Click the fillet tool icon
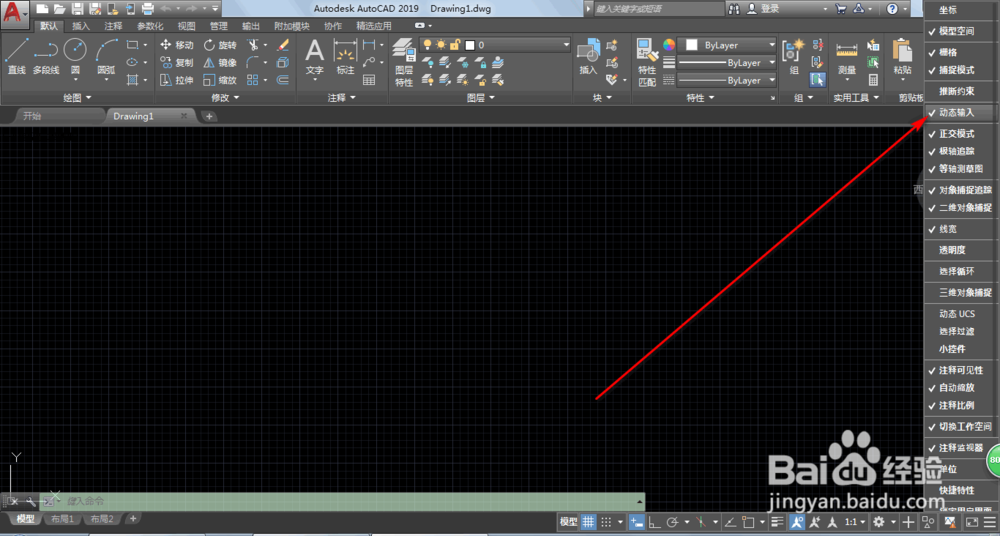The image size is (1000, 536). tap(253, 63)
